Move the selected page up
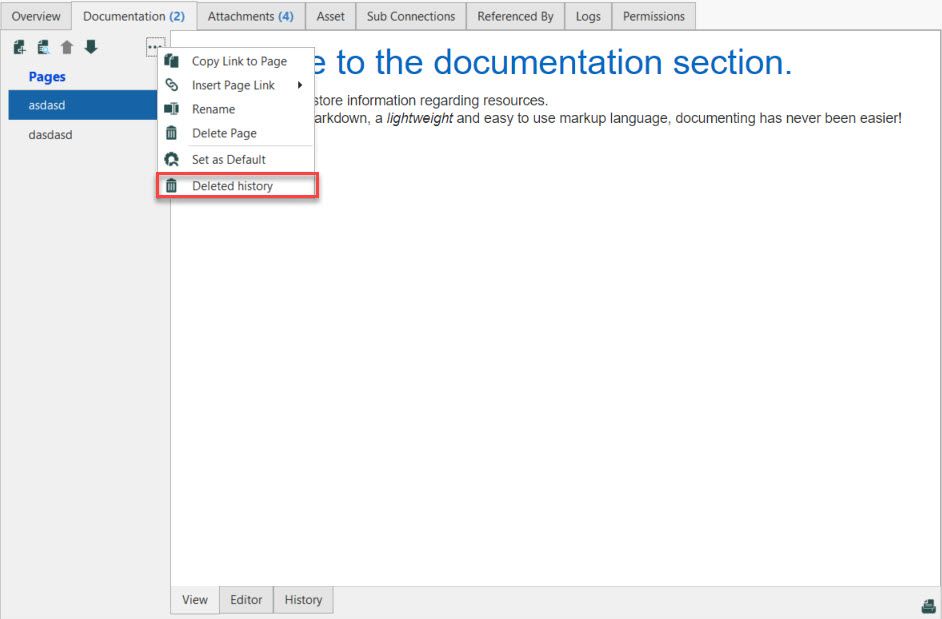Viewport: 942px width, 619px height. click(67, 46)
